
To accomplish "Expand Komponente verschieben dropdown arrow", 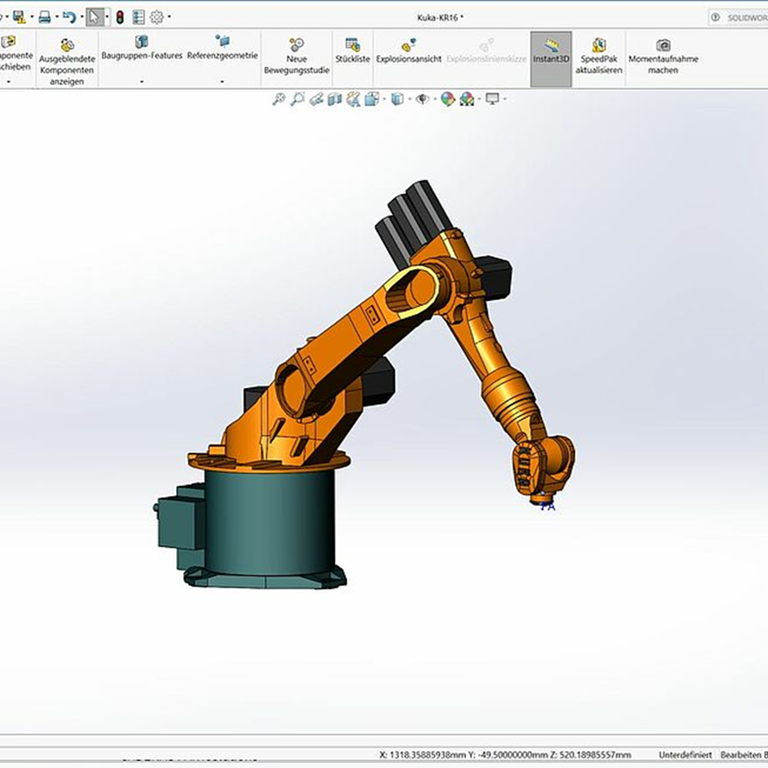I will [x=9, y=82].
